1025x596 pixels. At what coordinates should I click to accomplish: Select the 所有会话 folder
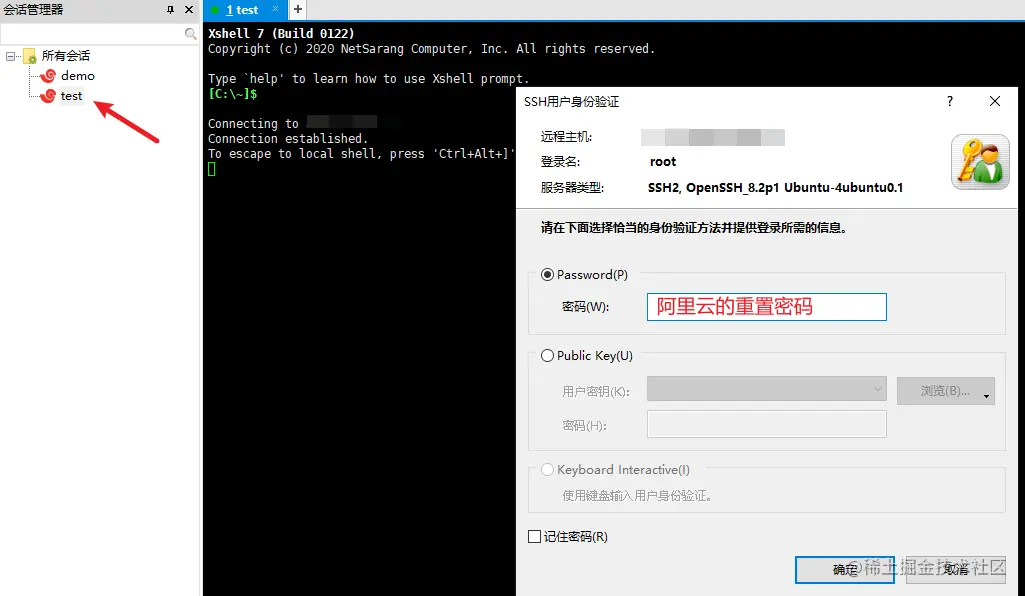click(65, 56)
